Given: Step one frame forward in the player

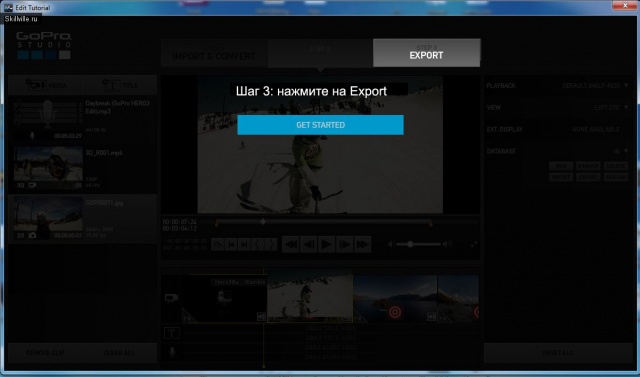Looking at the screenshot, I should tap(344, 244).
